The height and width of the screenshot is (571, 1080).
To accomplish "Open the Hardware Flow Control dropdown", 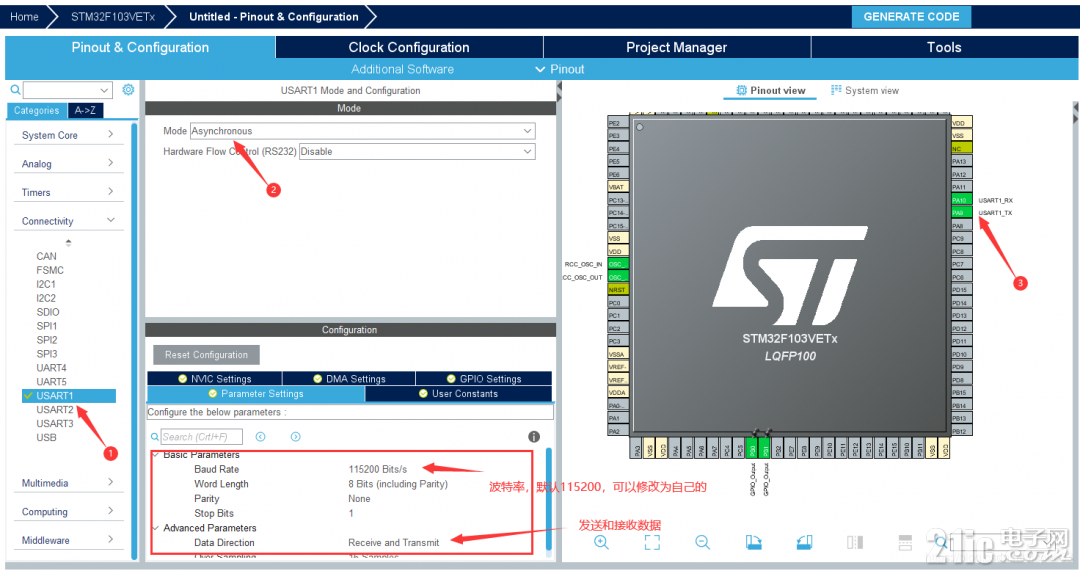I will tap(417, 152).
